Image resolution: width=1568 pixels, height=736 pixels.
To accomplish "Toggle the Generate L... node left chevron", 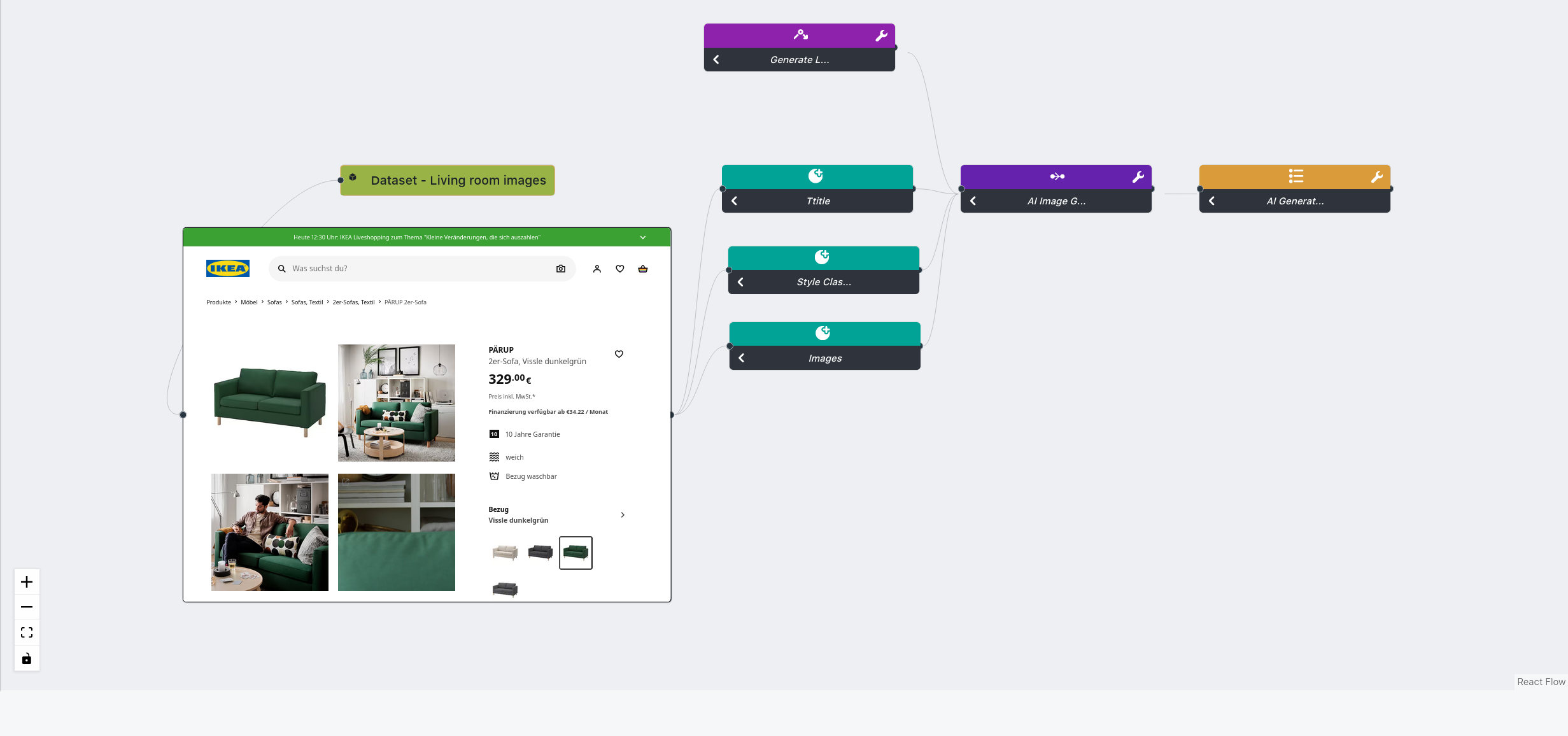I will [x=717, y=59].
